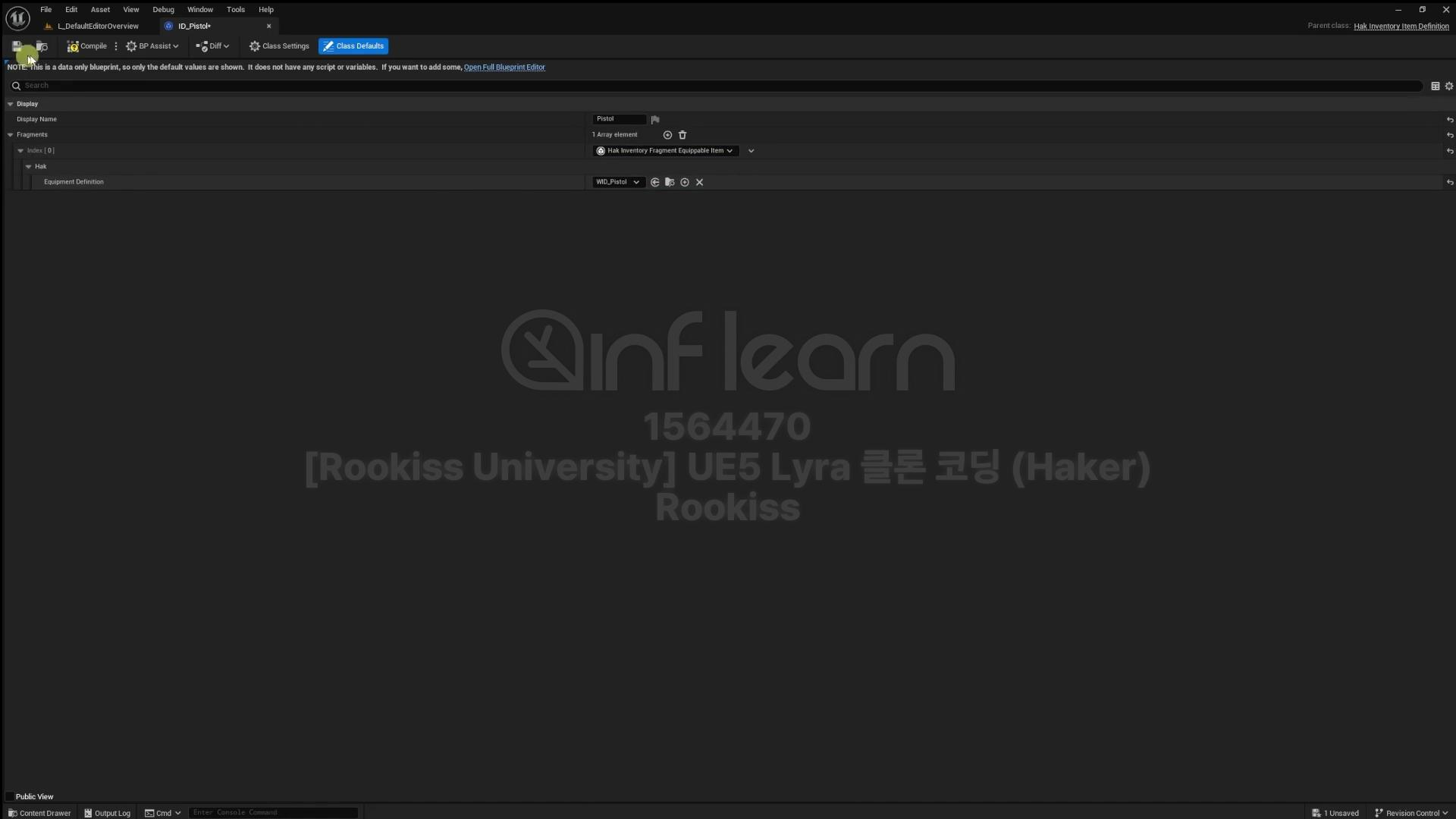Clear the Equipment Definition value
The height and width of the screenshot is (819, 1456).
(x=699, y=182)
